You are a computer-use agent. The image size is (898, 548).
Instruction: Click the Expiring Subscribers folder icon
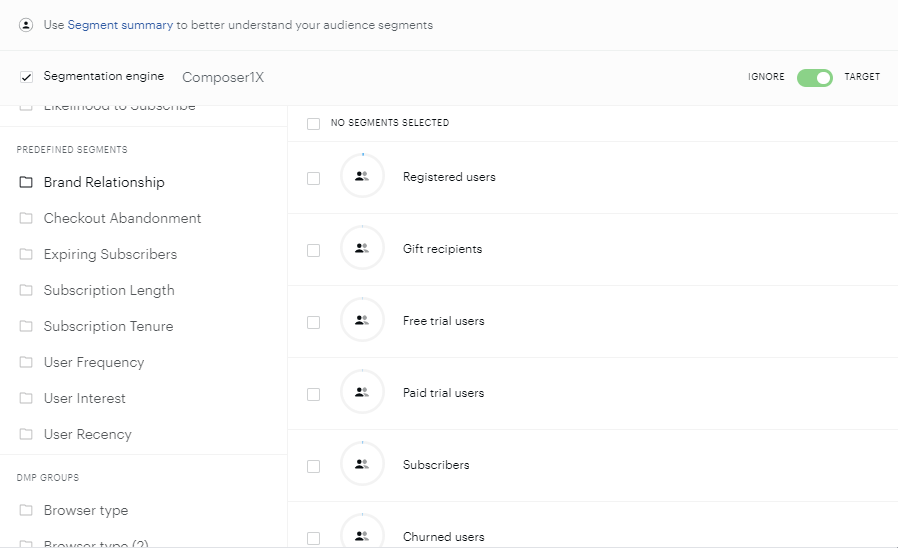(26, 254)
